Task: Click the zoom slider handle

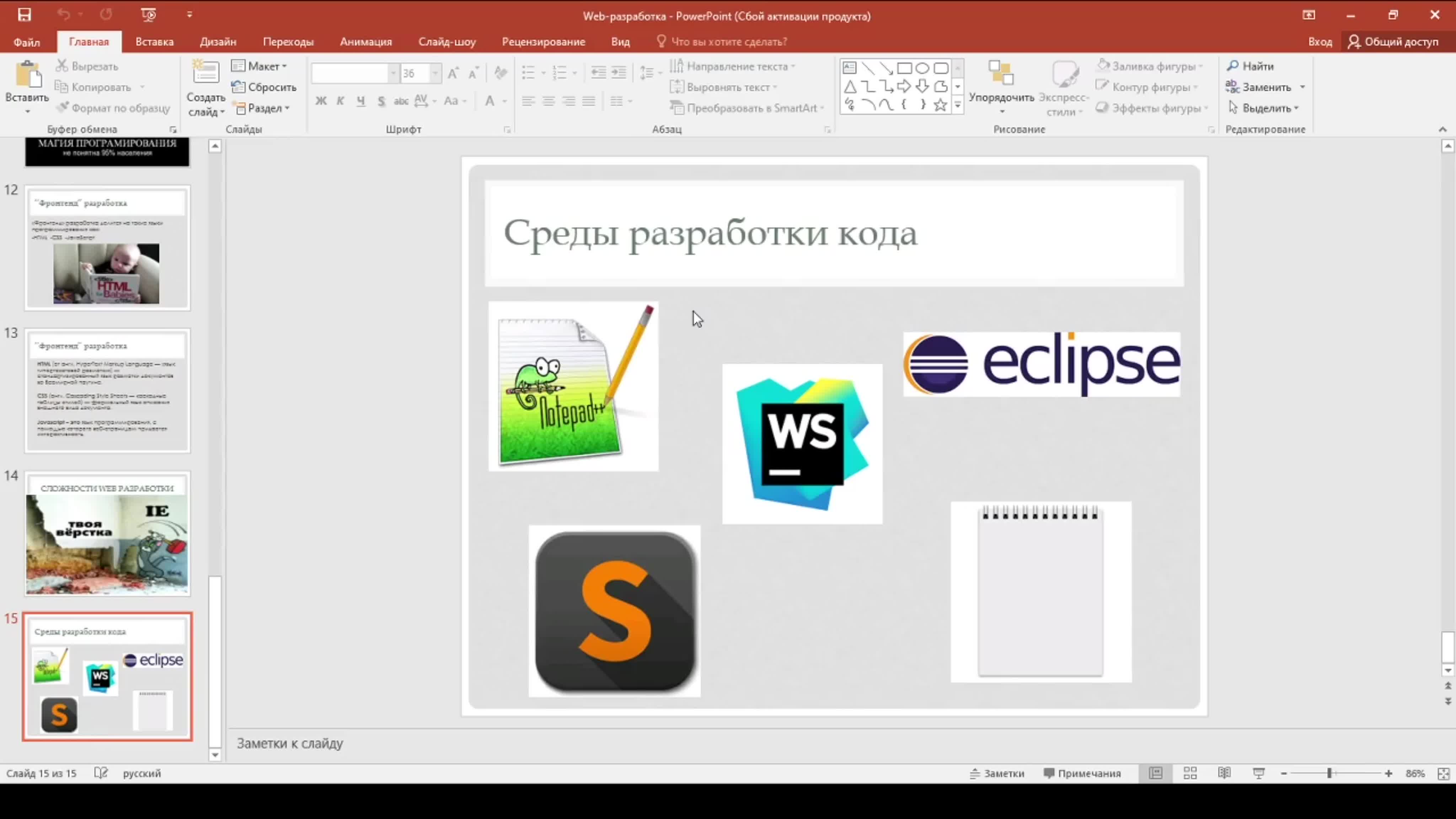Action: (1329, 773)
